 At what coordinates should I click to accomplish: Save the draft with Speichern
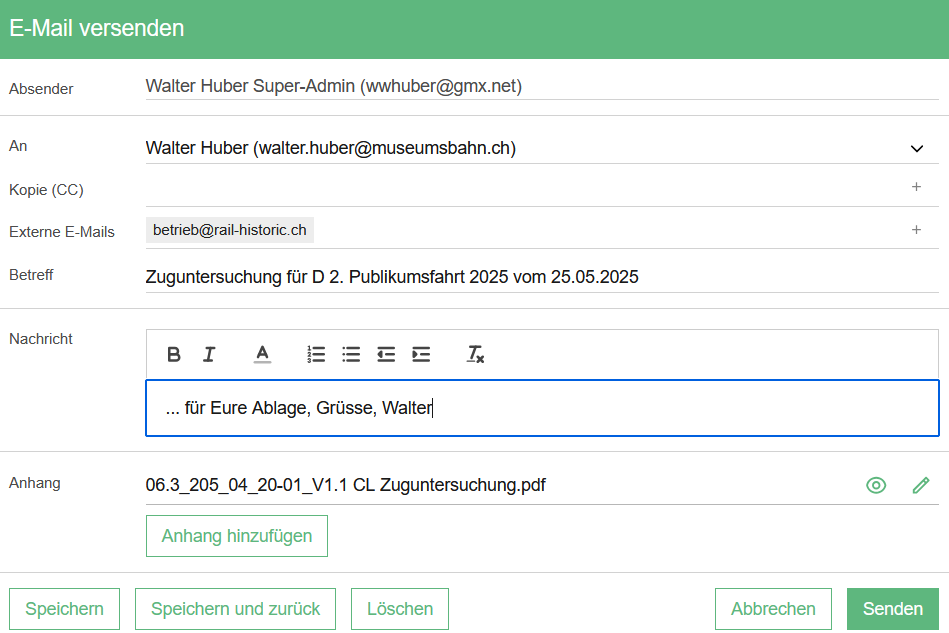[64, 608]
